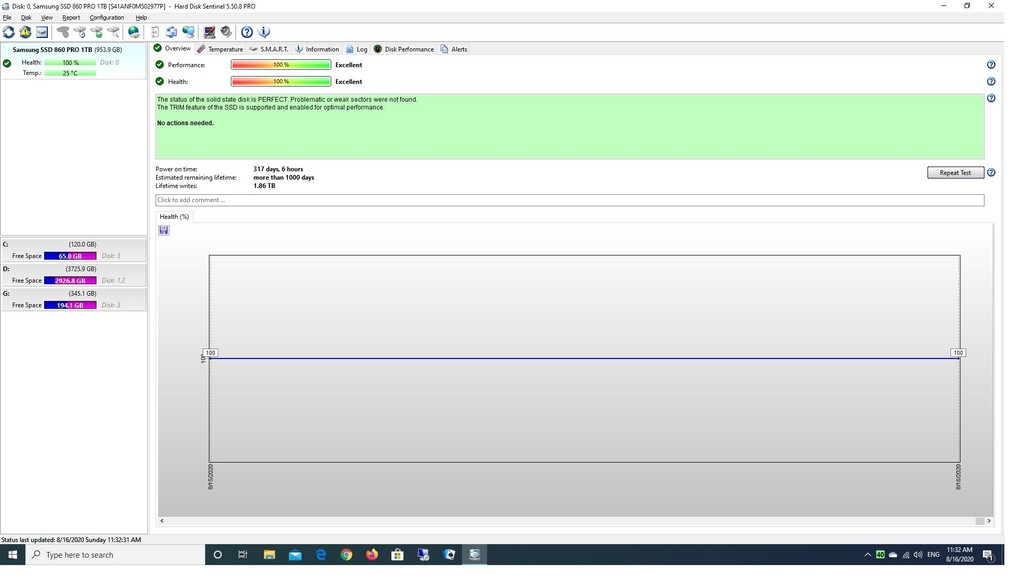Image resolution: width=1024 pixels, height=582 pixels.
Task: Click the comment field 'Click to add comment'
Action: click(569, 201)
